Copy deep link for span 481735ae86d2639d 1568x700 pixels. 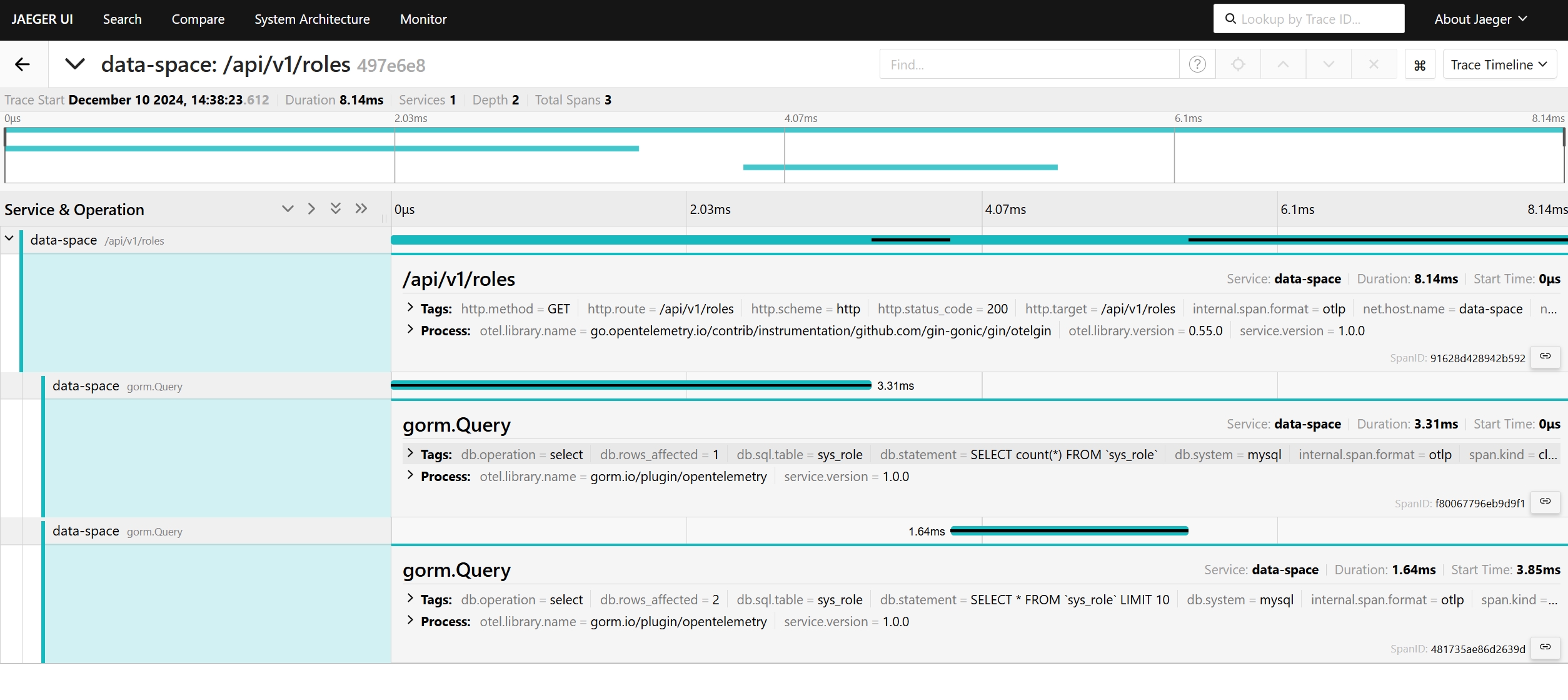tap(1545, 647)
